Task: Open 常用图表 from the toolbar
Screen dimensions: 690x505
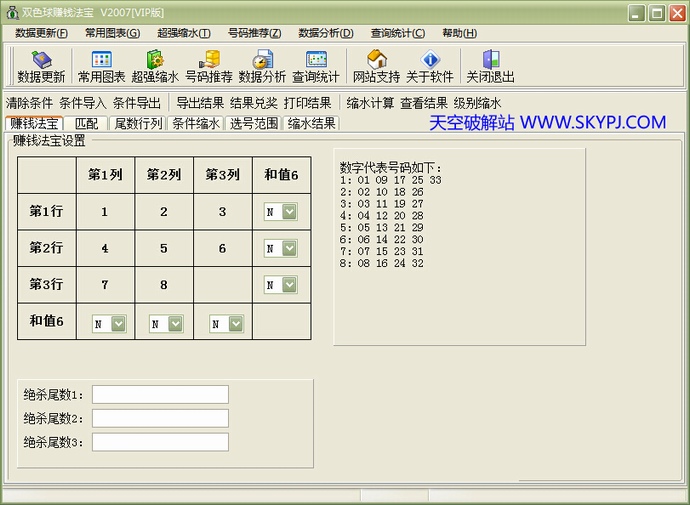Action: pyautogui.click(x=101, y=66)
